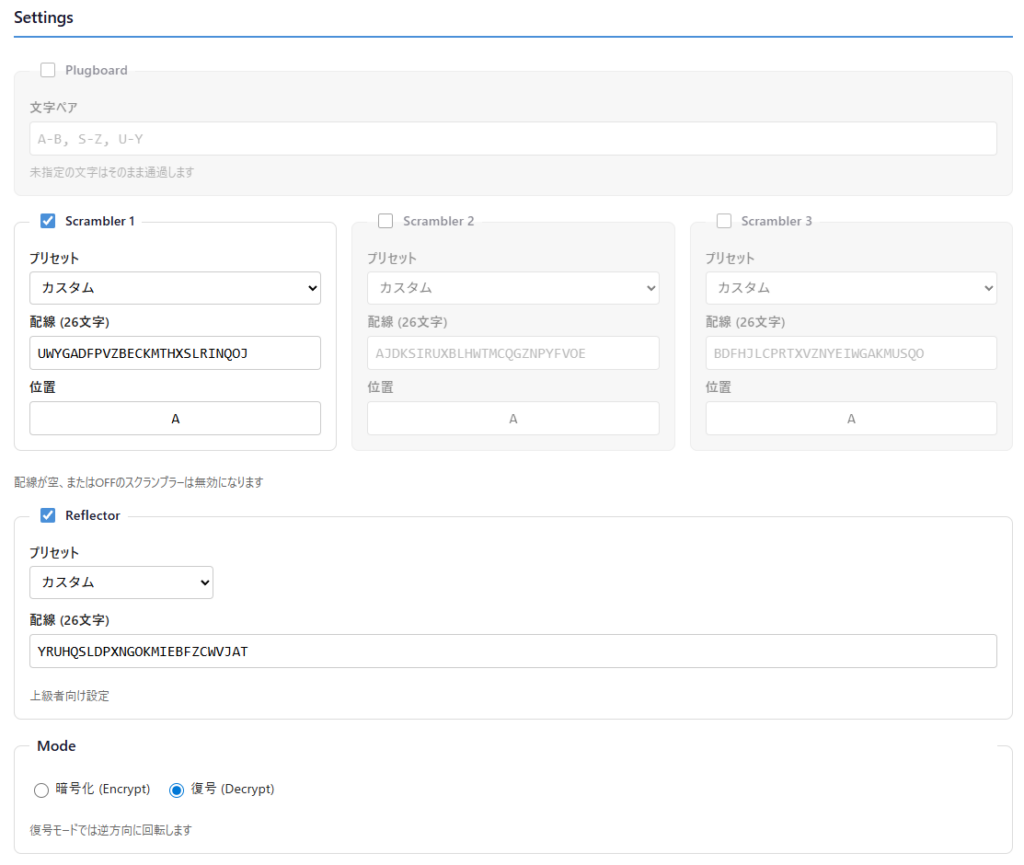This screenshot has height=865, width=1024.
Task: Click the Scrambler 3 配線 wiring field
Action: click(x=851, y=353)
